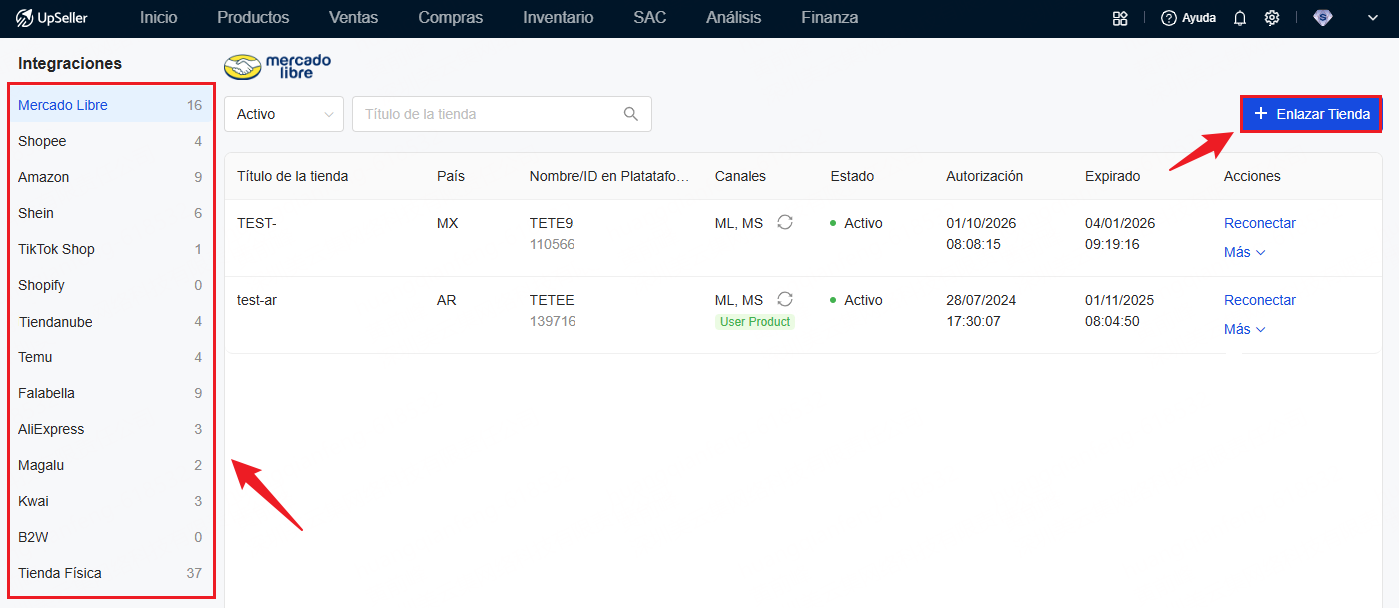Open the Productos menu
Viewport: 1399px width, 608px height.
(253, 18)
